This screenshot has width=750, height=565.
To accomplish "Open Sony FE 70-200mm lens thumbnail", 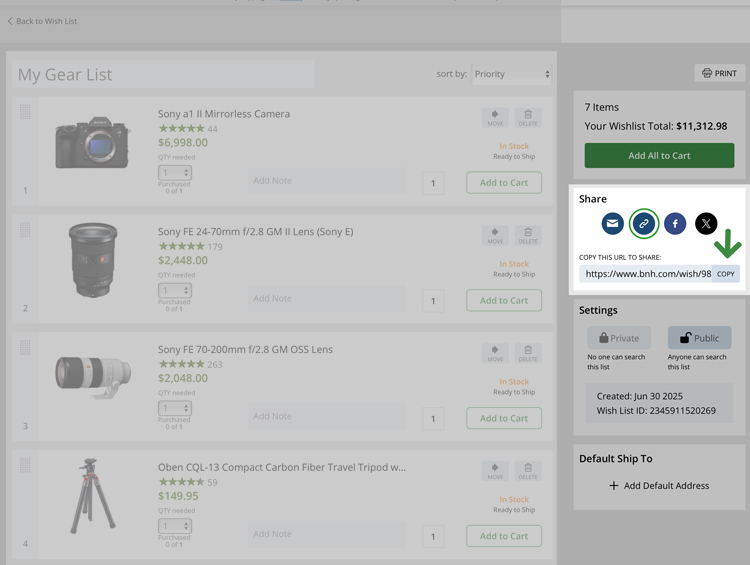I will pyautogui.click(x=93, y=377).
